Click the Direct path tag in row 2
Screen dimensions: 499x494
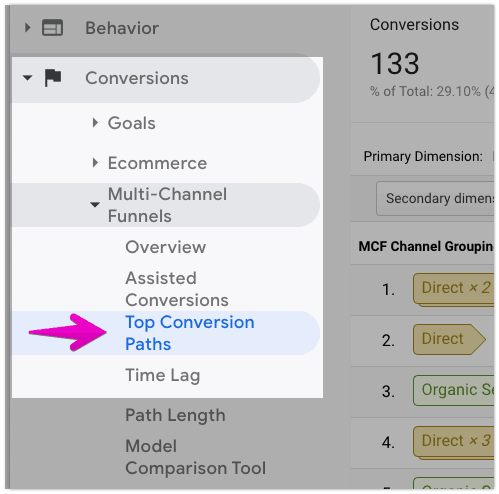pos(449,339)
